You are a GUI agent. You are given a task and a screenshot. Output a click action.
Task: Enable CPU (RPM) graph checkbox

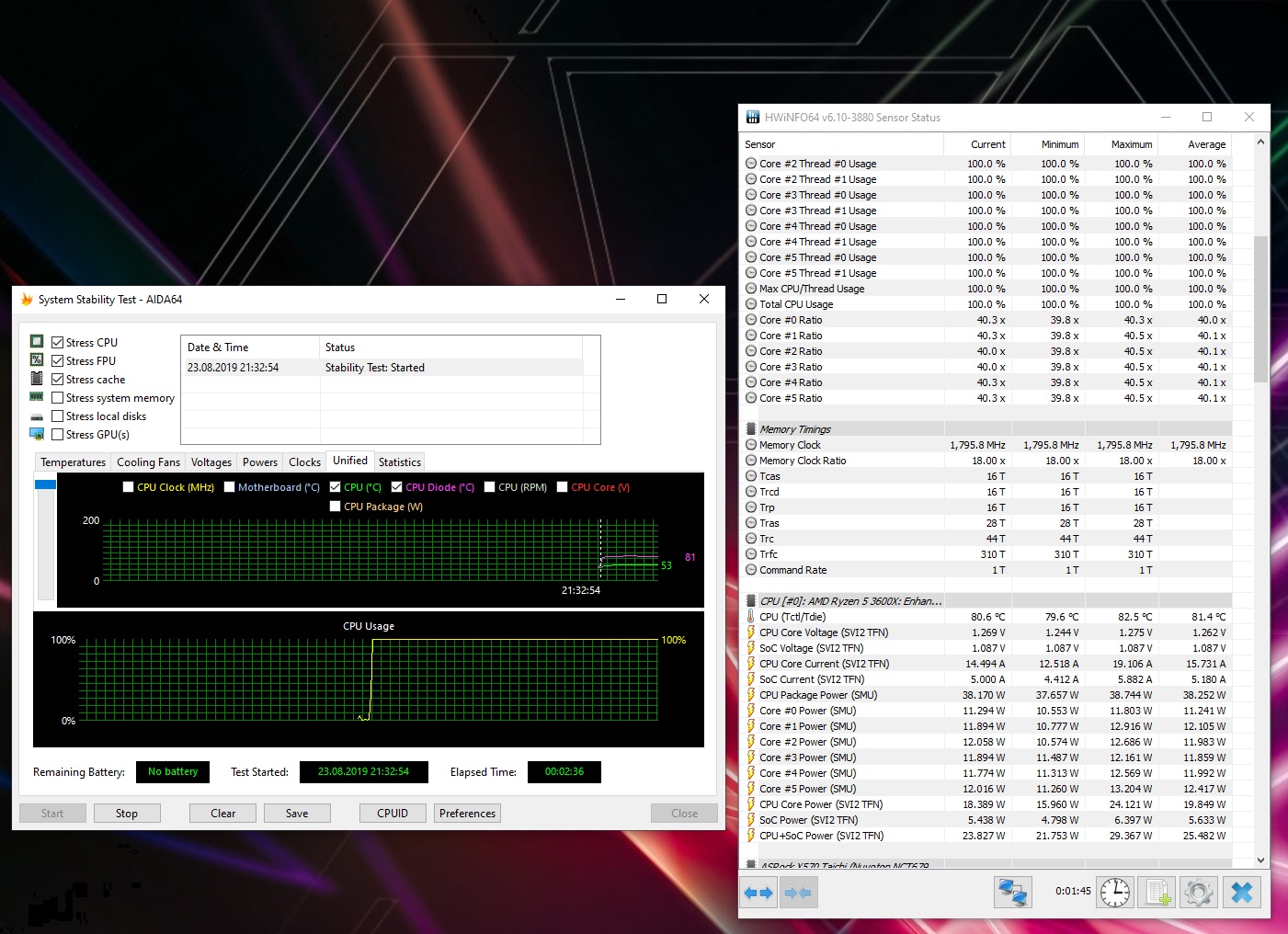tap(490, 487)
